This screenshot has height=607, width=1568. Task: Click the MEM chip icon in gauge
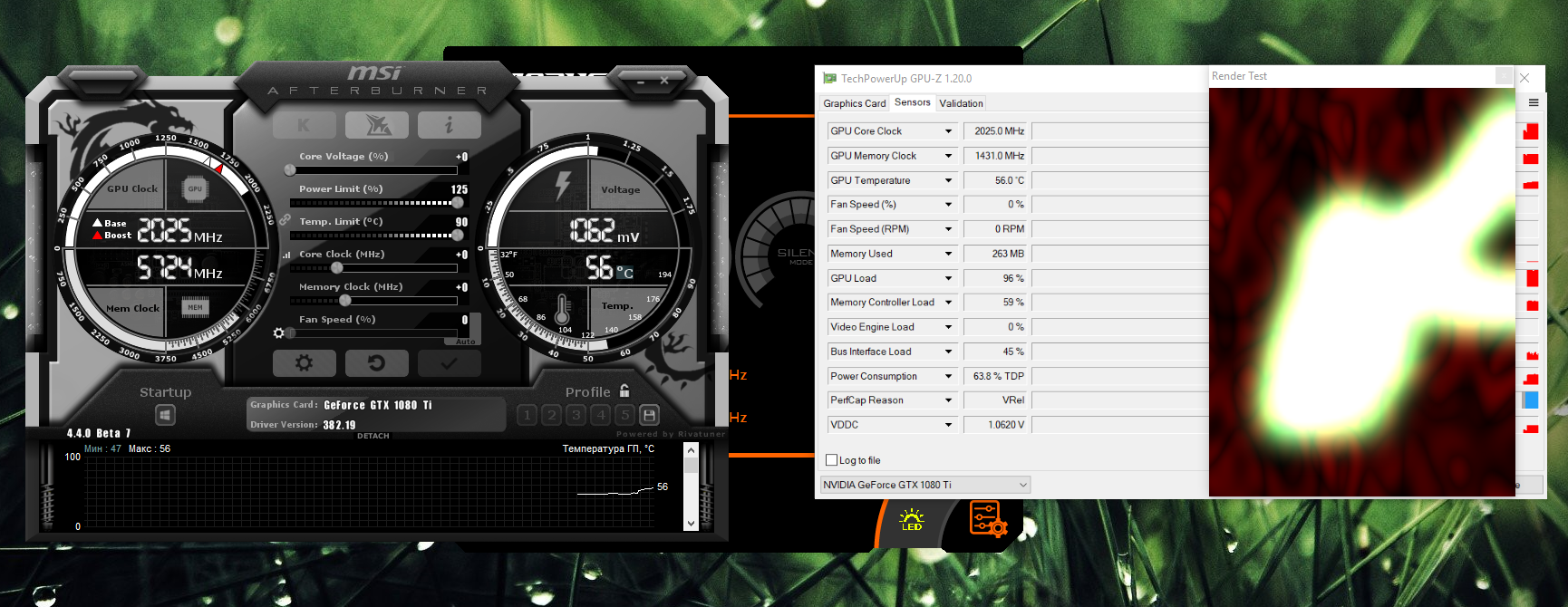195,307
